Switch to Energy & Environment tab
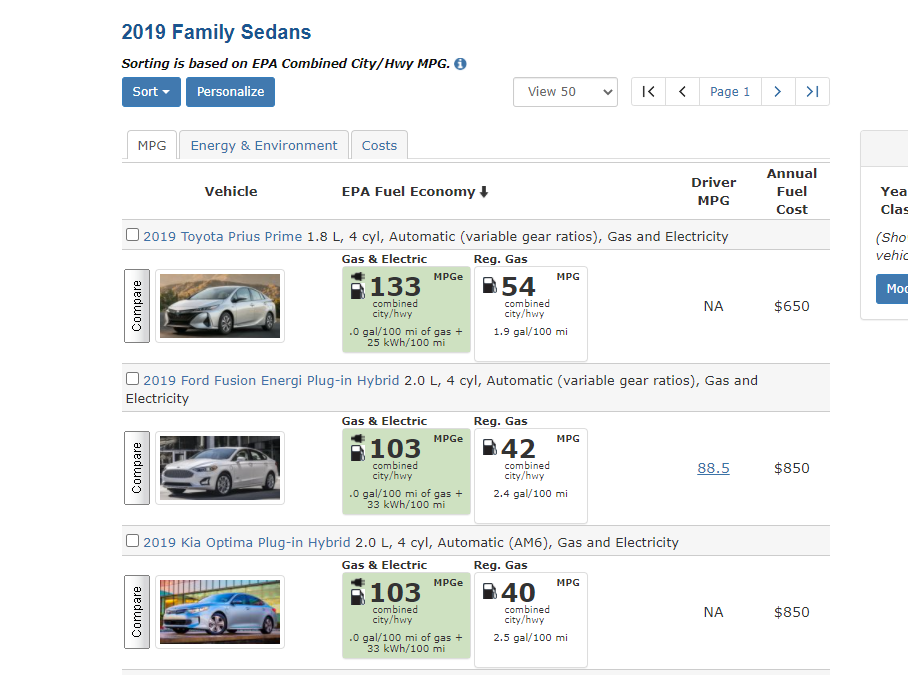Screen dimensions: 908x675 264,145
